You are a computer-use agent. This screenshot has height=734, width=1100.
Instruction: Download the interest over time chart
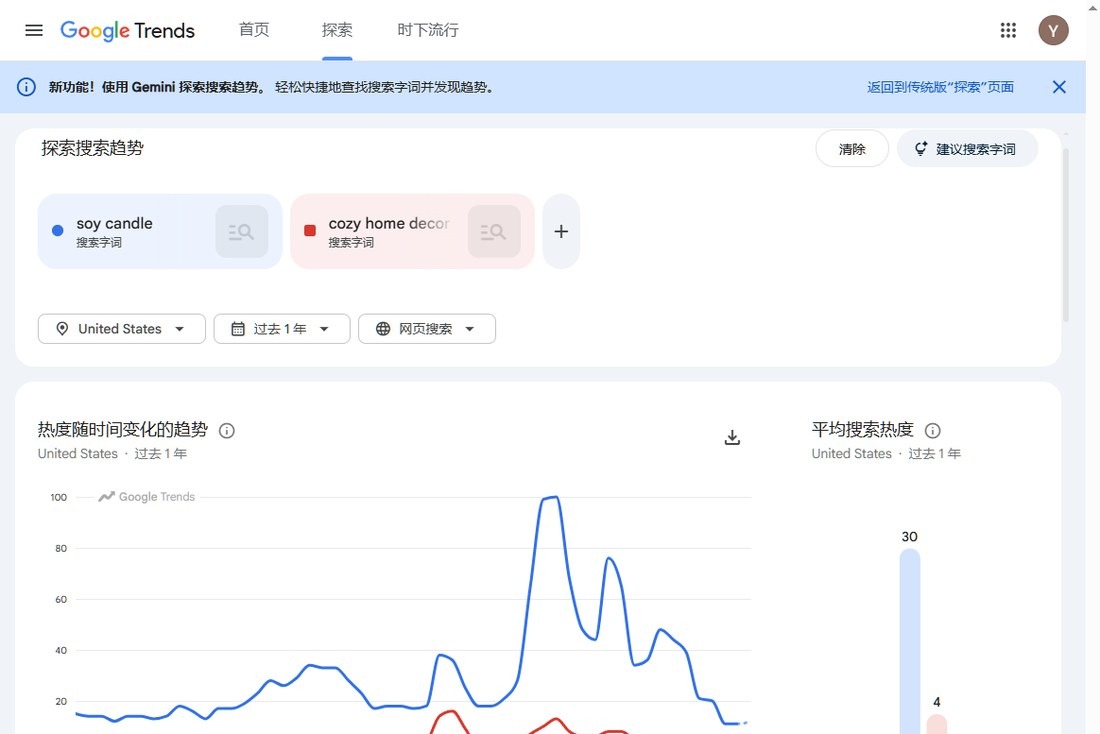tap(732, 437)
